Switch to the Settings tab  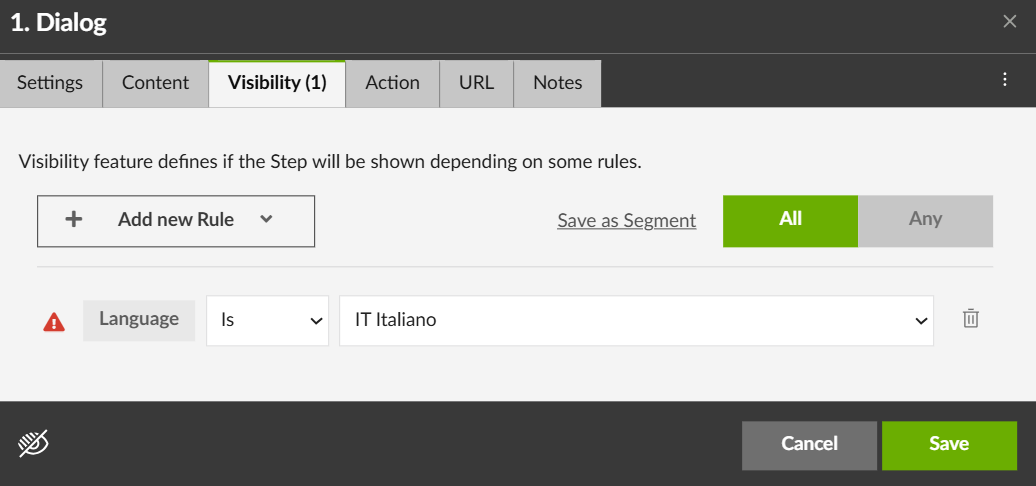pos(50,83)
